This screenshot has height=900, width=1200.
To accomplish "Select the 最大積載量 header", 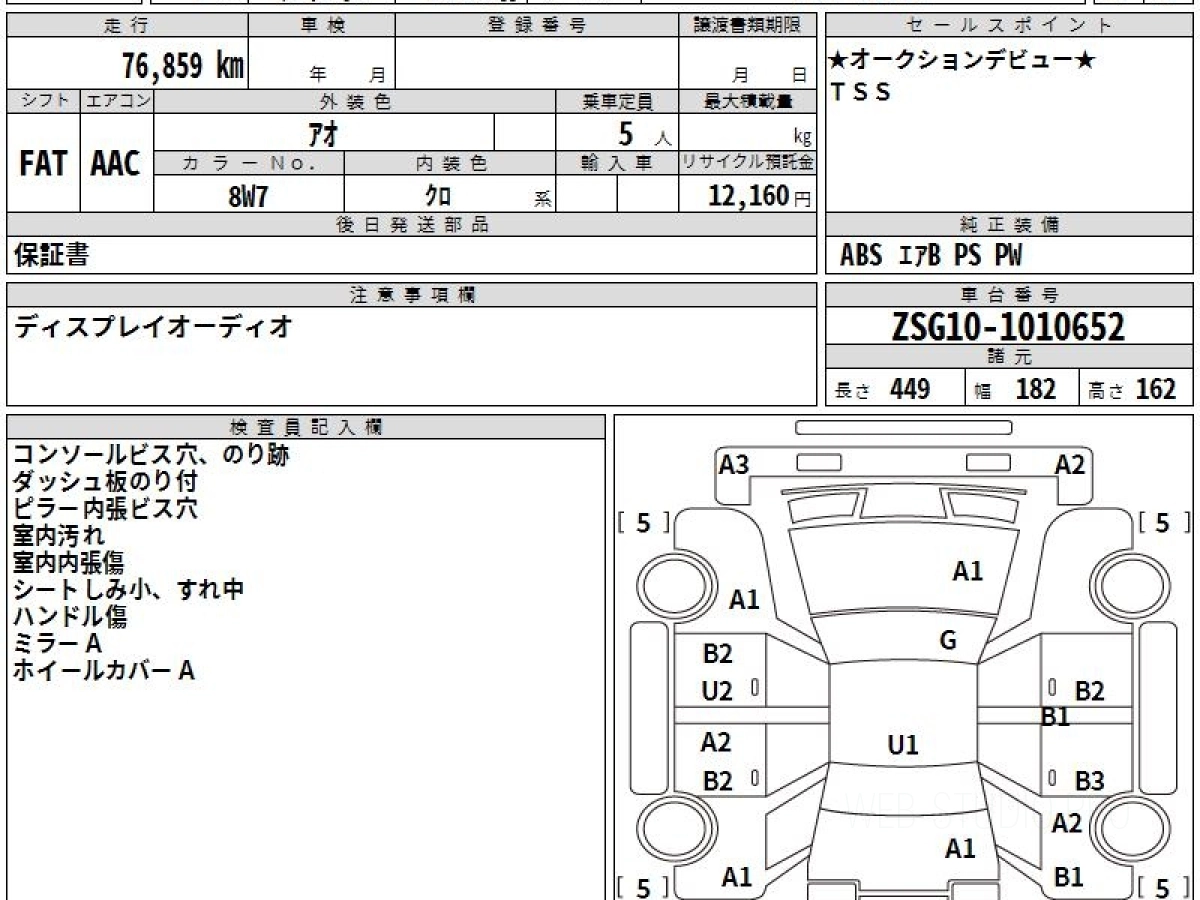I will click(747, 101).
